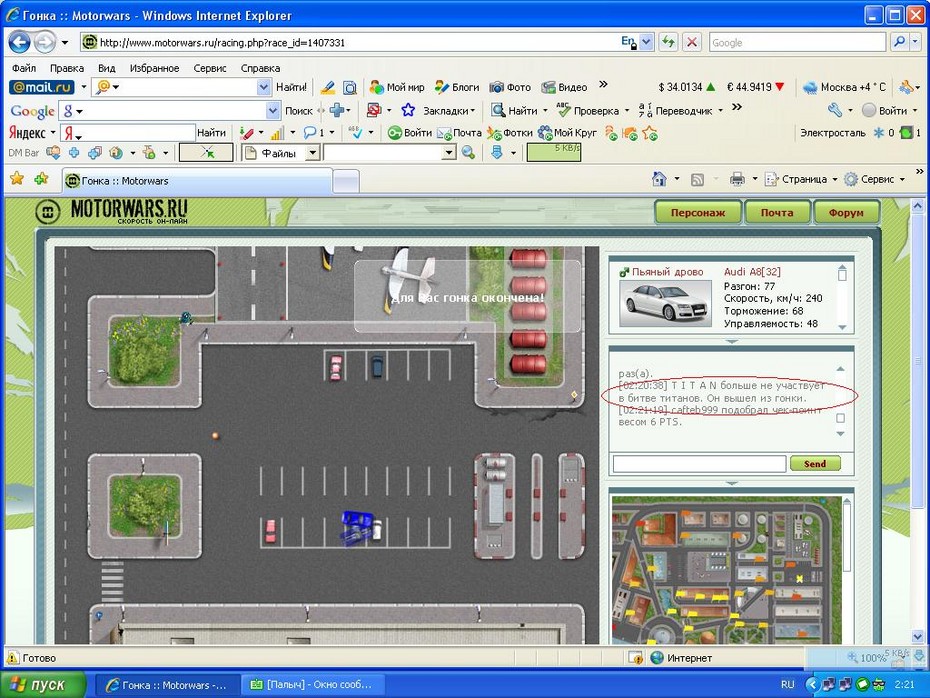
Task: Open Yandex Мой Круг on toolbar
Action: [x=566, y=133]
